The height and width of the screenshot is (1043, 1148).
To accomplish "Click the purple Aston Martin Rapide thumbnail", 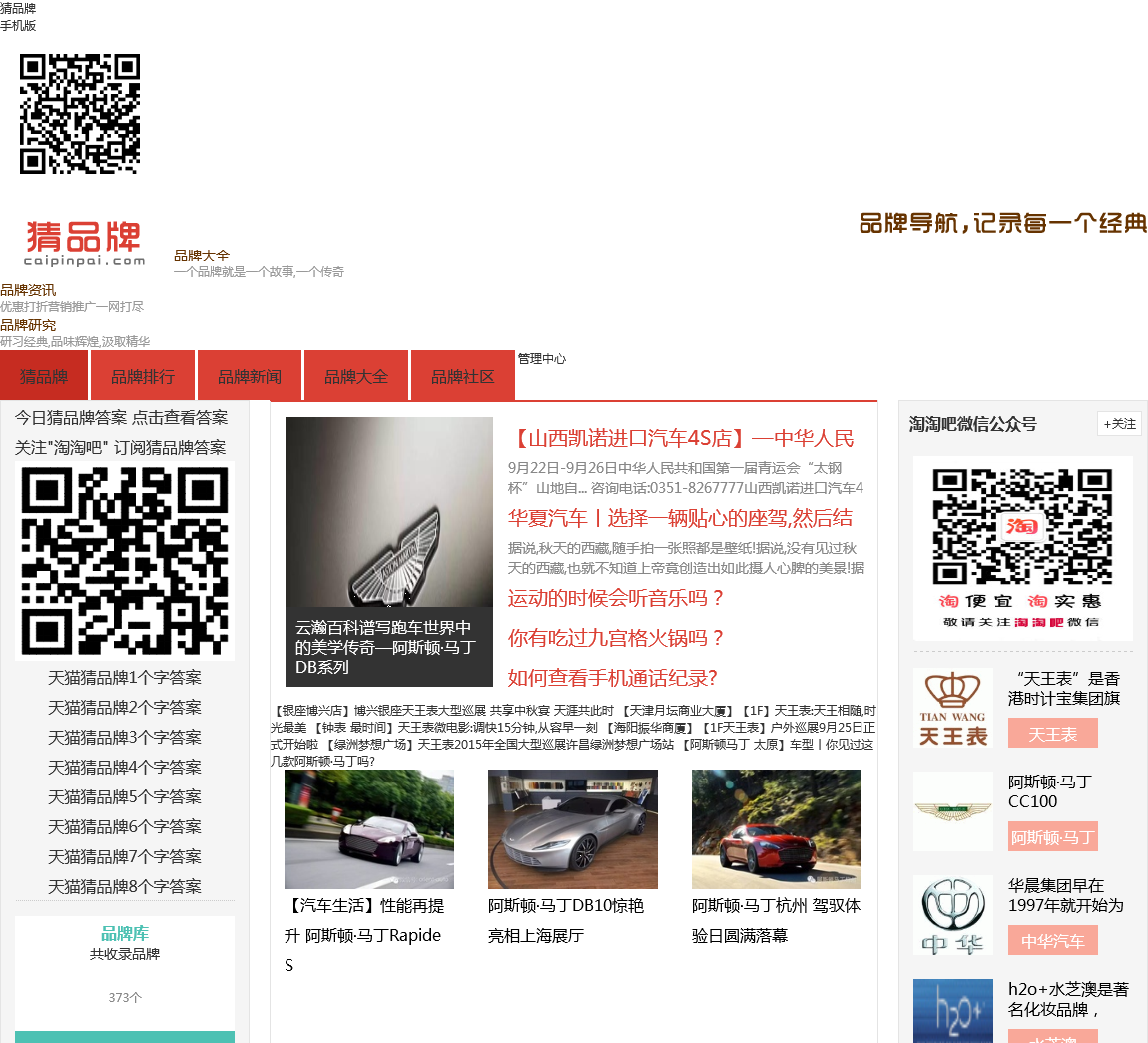I will (x=369, y=829).
